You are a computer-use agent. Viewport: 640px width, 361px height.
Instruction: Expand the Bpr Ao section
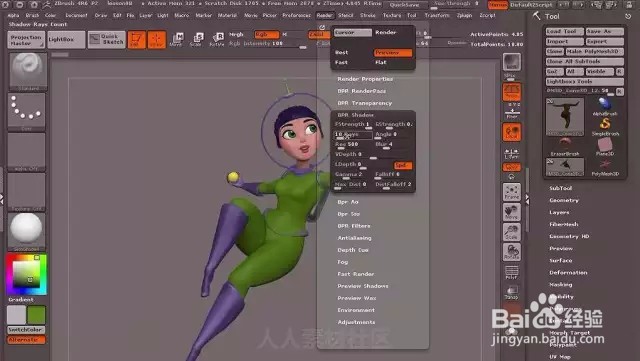(348, 202)
